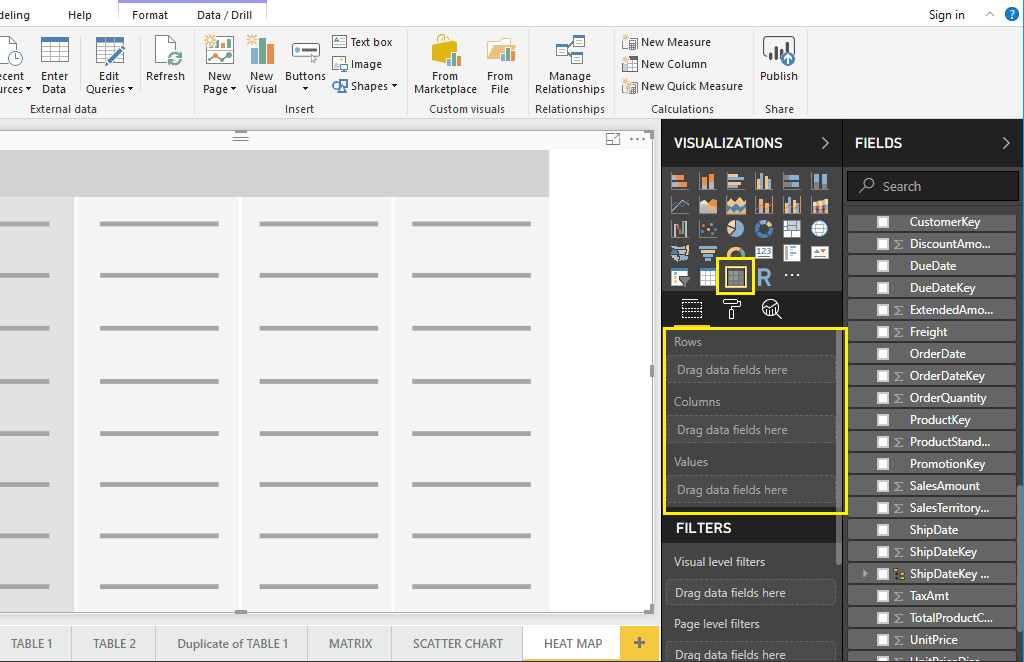Select the pie chart visualization

click(734, 228)
